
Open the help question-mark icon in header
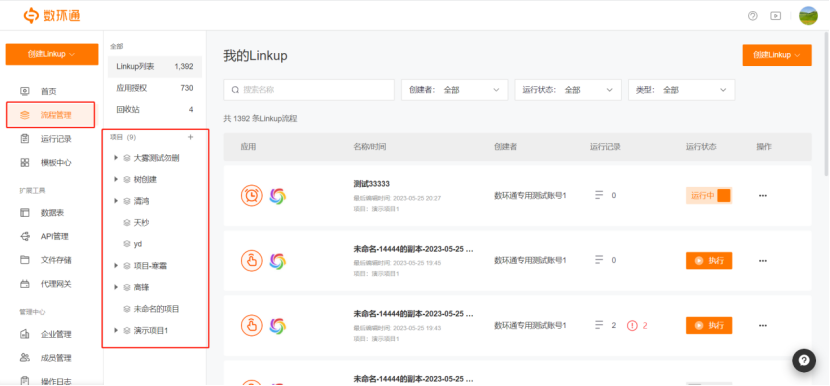[753, 16]
